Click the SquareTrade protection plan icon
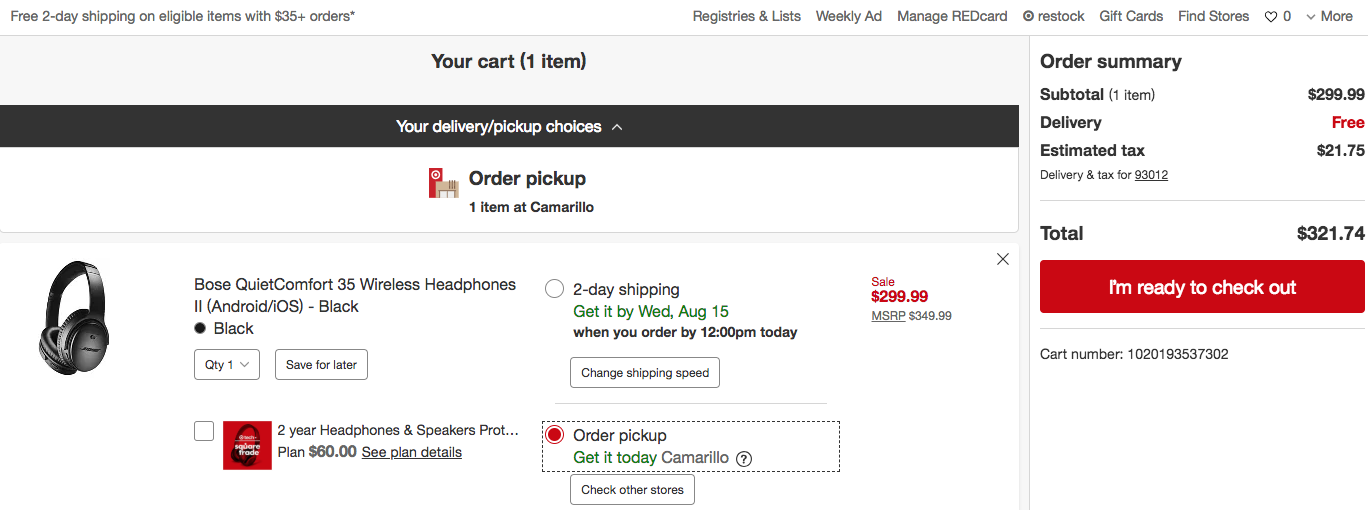 click(x=247, y=445)
